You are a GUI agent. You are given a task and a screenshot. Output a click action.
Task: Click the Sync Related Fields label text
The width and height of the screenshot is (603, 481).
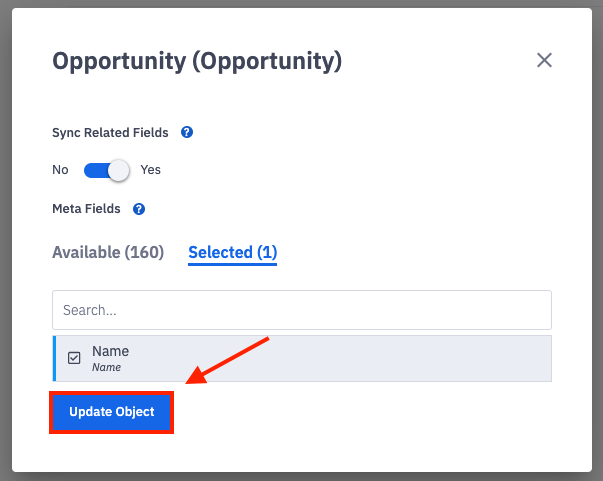(x=110, y=132)
